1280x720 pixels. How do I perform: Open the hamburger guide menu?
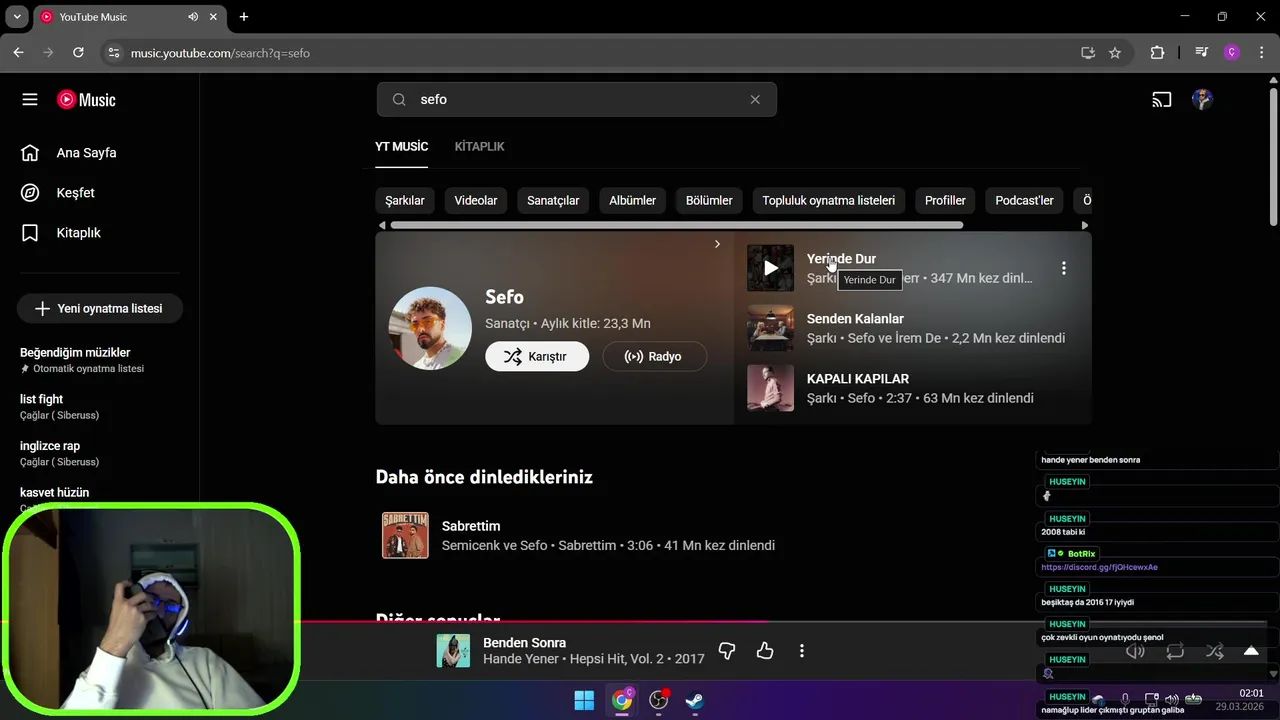[x=30, y=100]
